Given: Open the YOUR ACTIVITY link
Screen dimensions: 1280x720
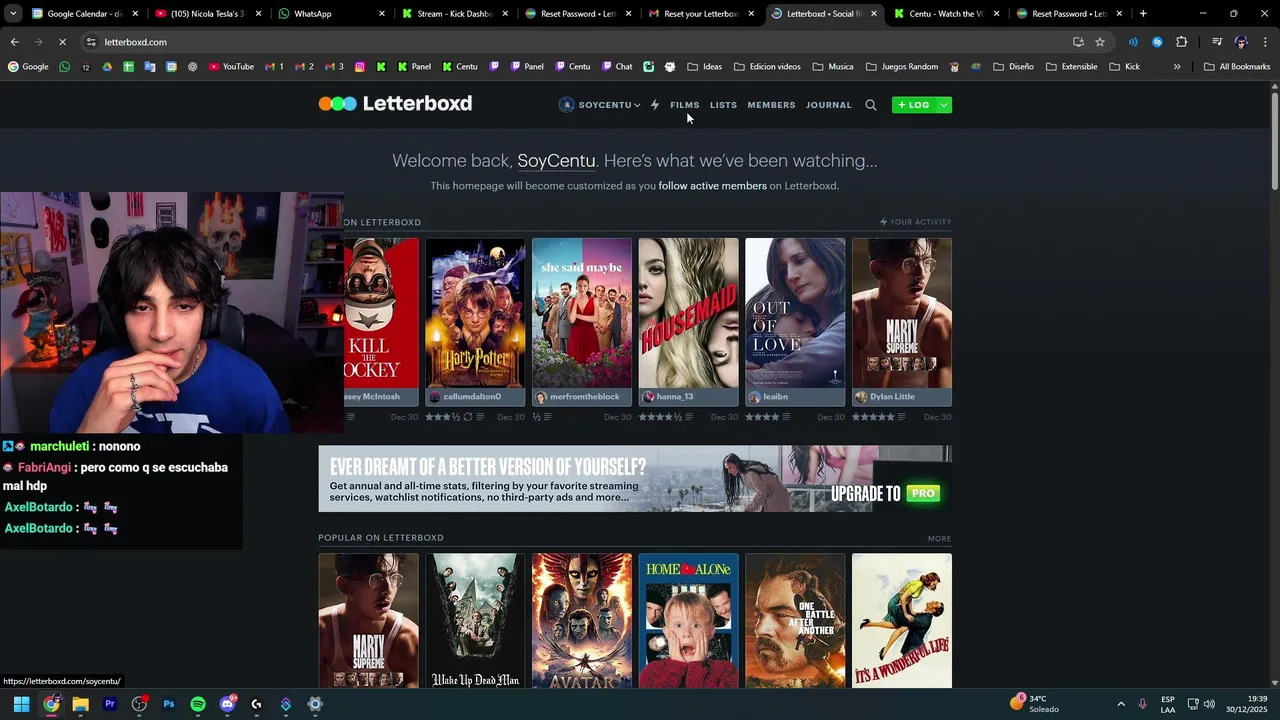Looking at the screenshot, I should (x=915, y=222).
